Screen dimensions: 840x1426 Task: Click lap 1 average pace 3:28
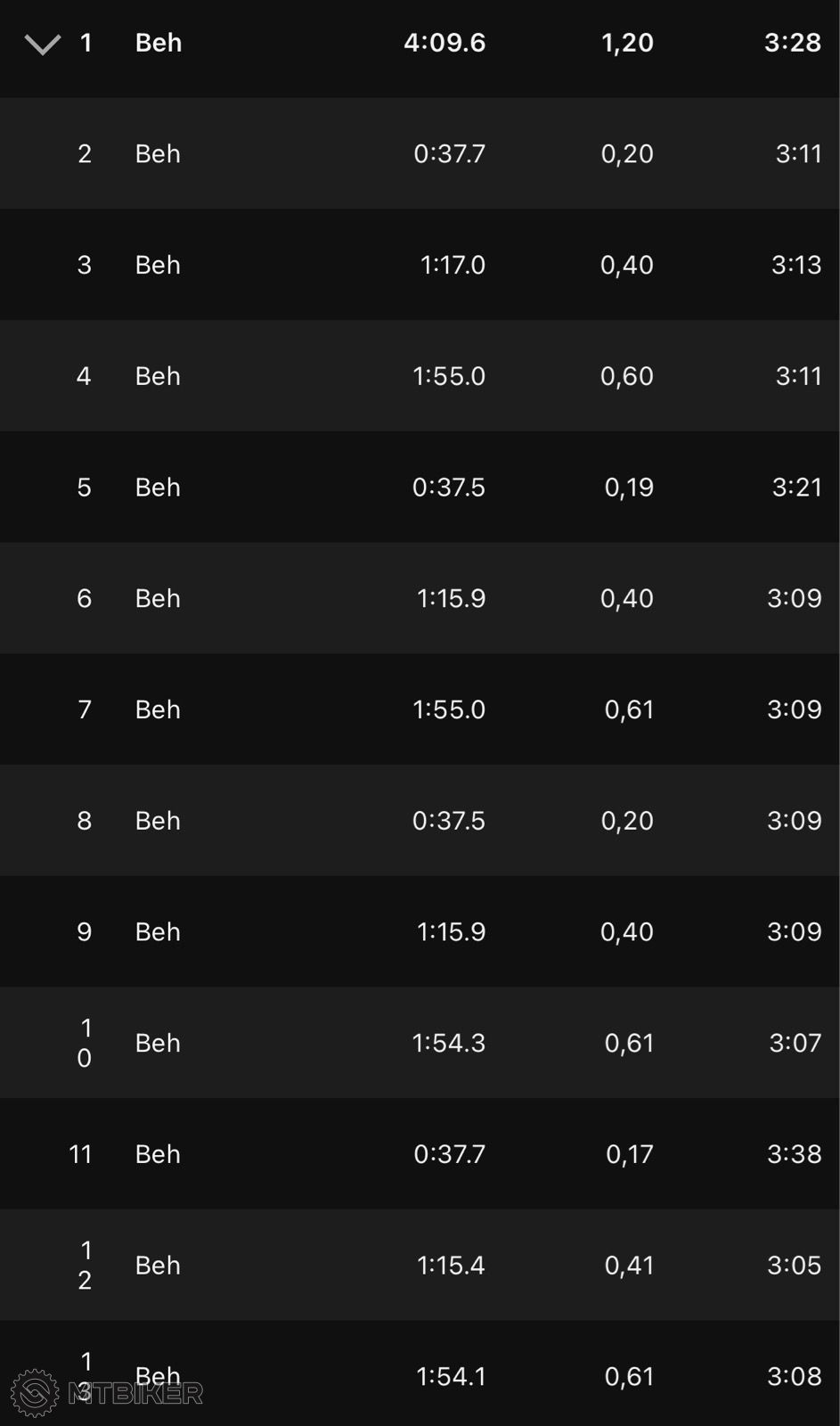(x=793, y=43)
